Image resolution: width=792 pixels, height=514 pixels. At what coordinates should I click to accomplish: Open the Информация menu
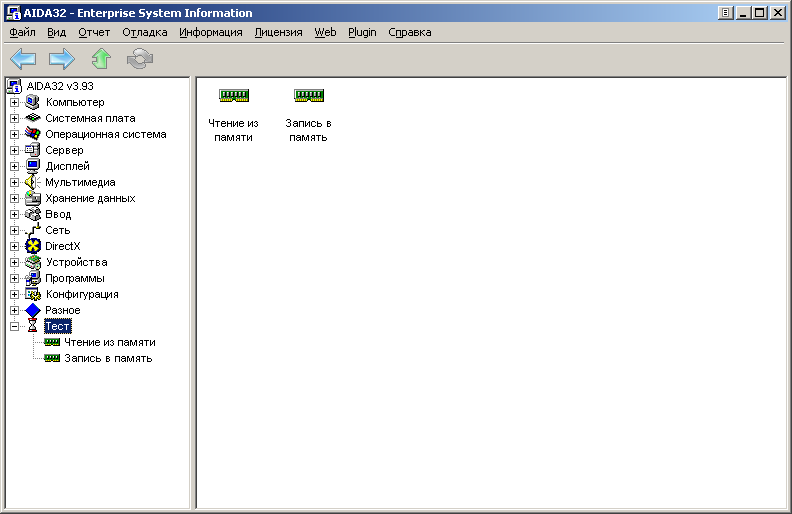pos(211,32)
